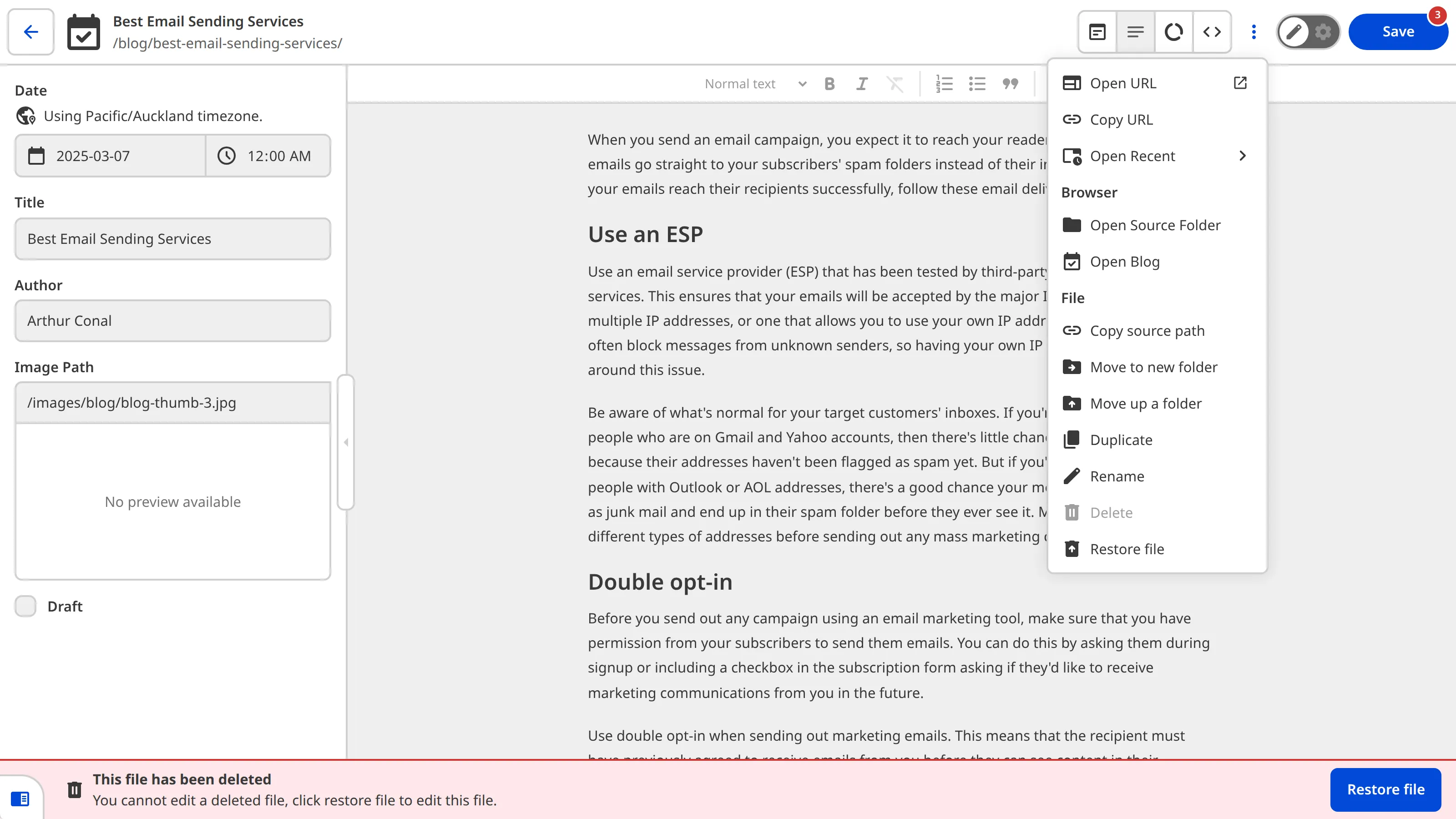The image size is (1456, 819).
Task: Switch to source code editor view
Action: (1212, 32)
